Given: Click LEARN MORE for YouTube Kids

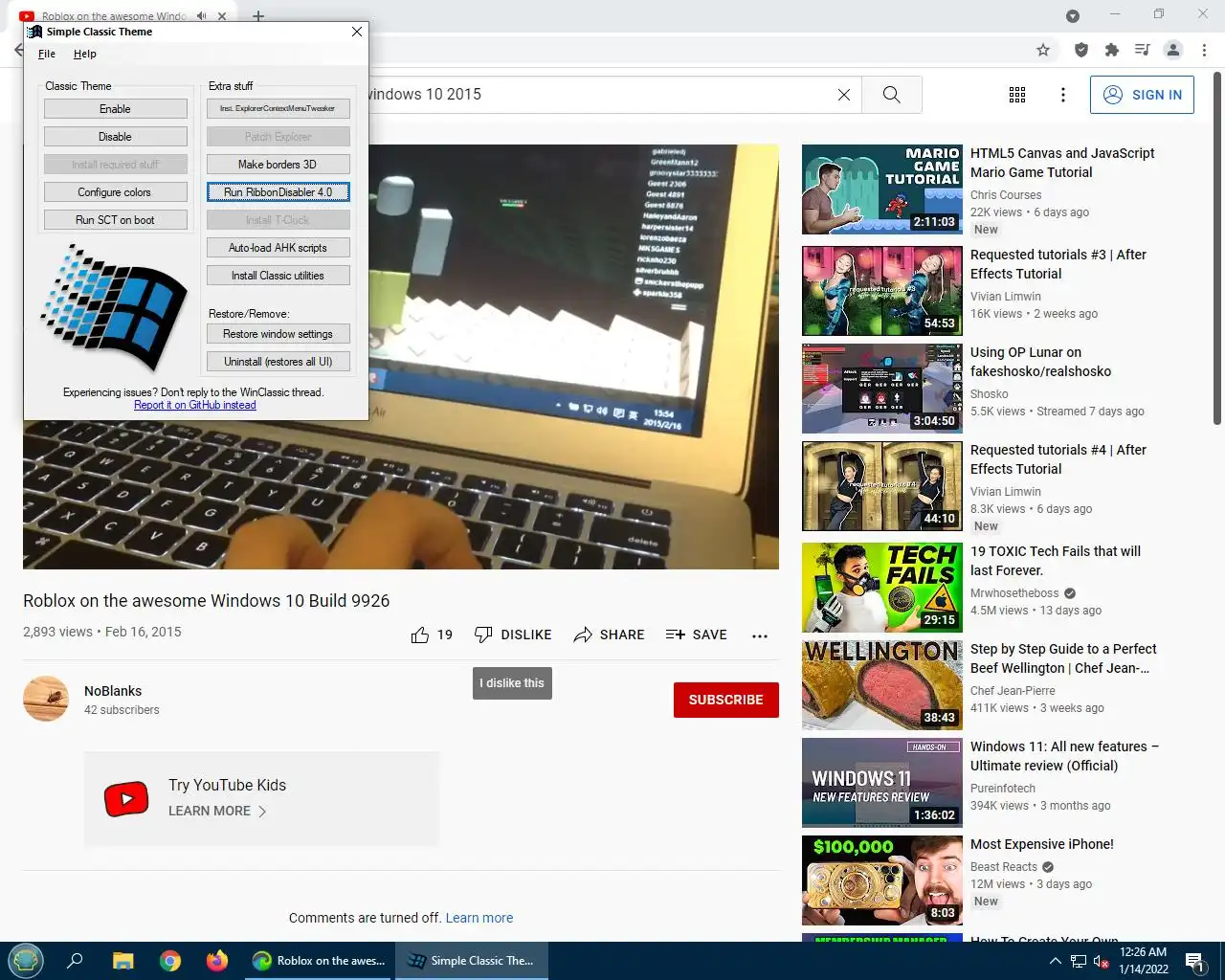Looking at the screenshot, I should point(217,811).
